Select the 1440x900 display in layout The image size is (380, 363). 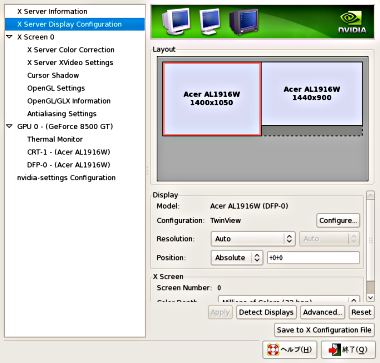(312, 94)
